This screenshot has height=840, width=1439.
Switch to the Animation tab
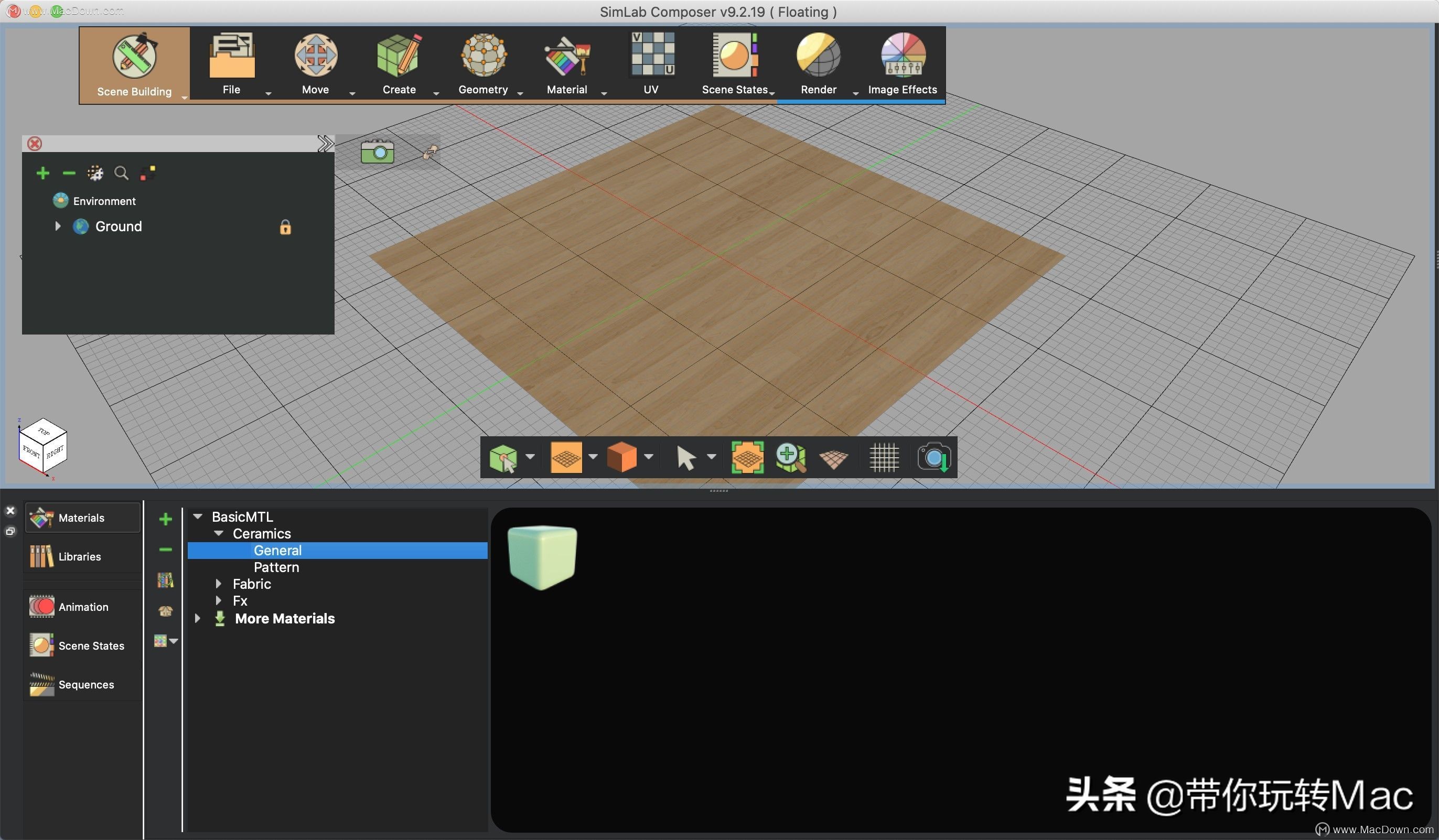pos(83,607)
